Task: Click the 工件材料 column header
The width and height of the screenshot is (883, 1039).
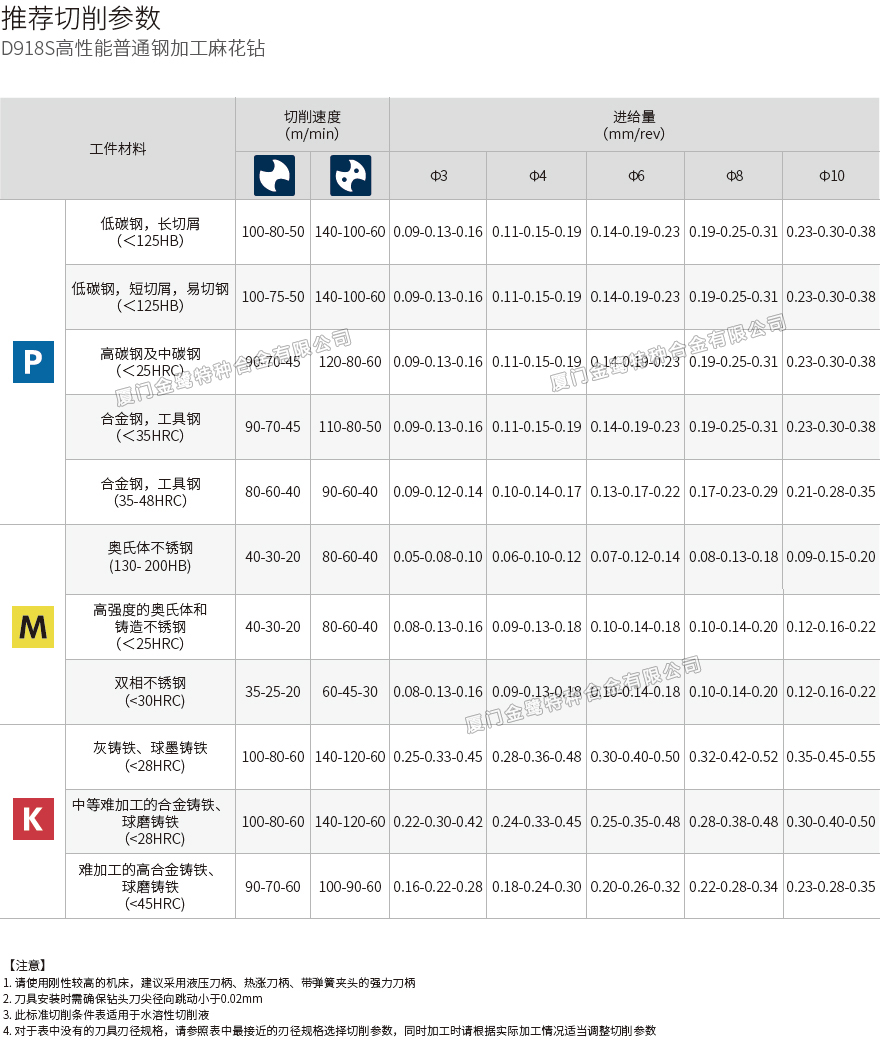Action: click(118, 149)
